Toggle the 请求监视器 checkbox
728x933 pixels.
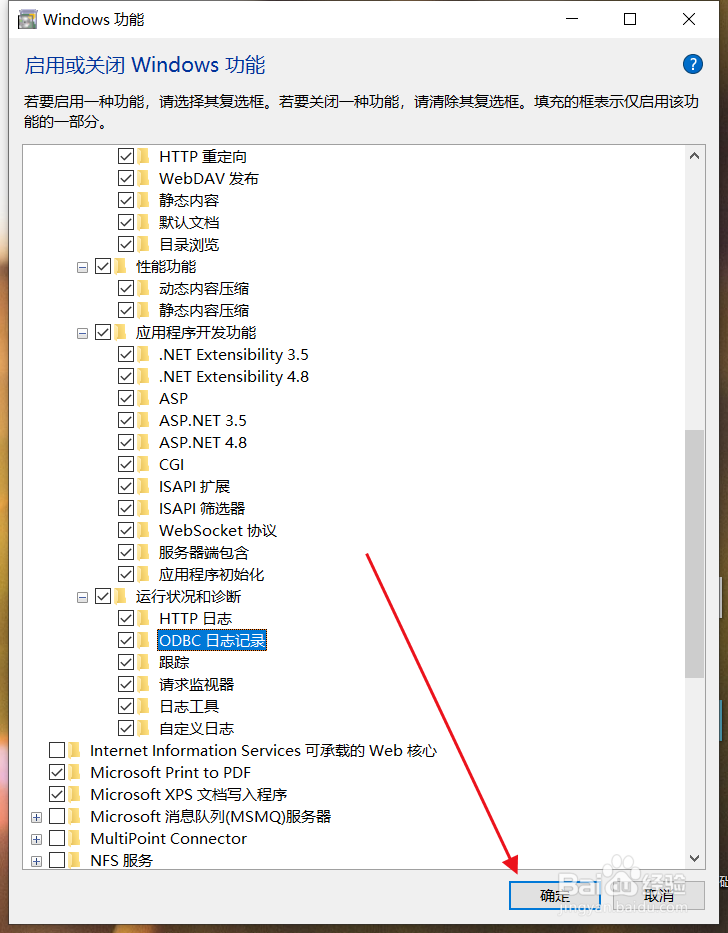126,684
